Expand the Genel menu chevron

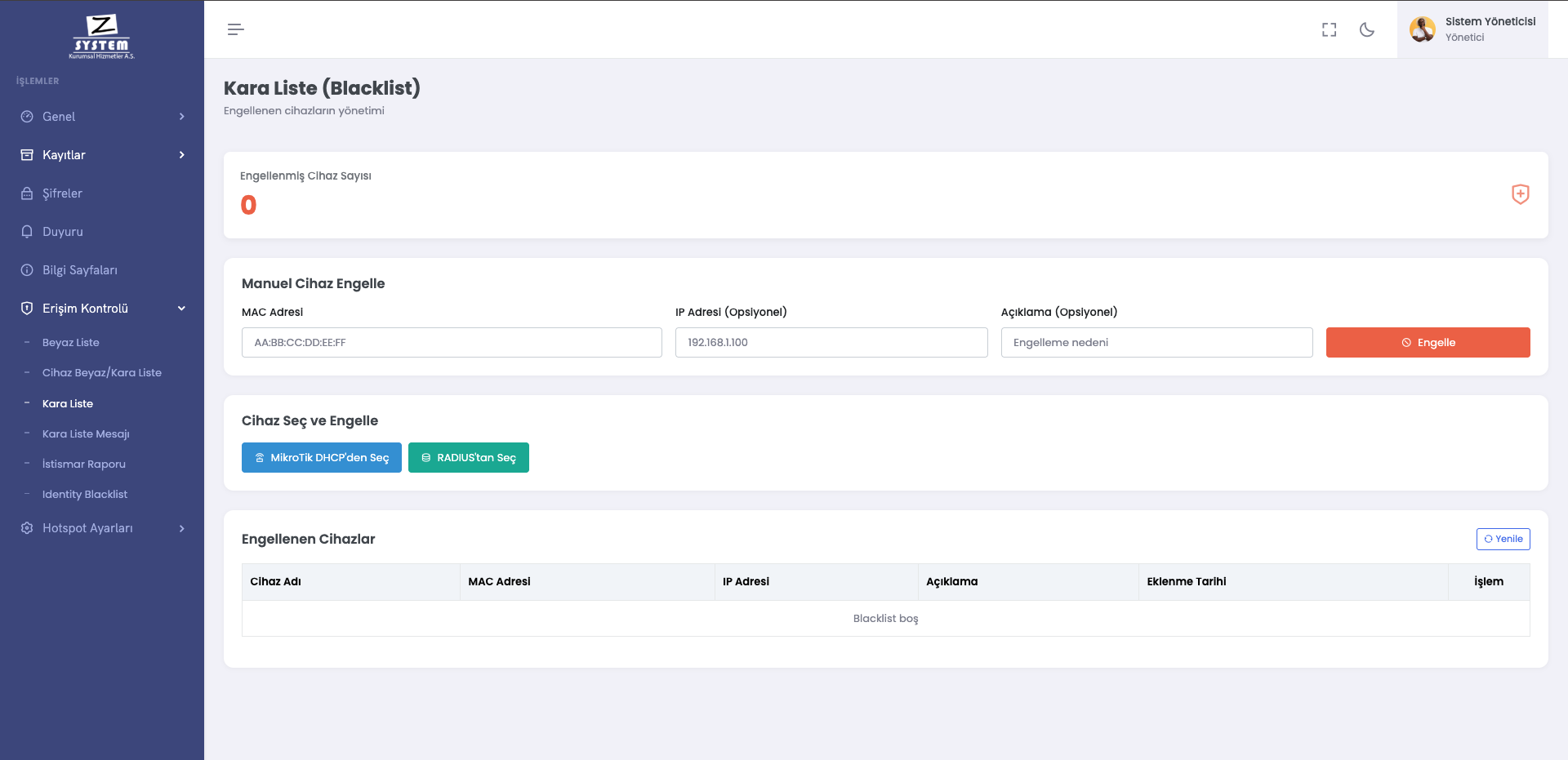pyautogui.click(x=181, y=117)
